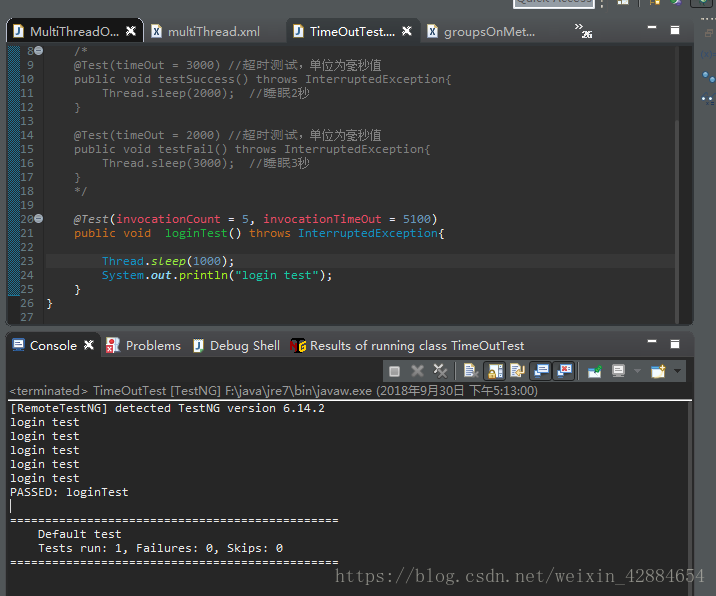Click the PASSED: loginTest console line

[x=69, y=492]
